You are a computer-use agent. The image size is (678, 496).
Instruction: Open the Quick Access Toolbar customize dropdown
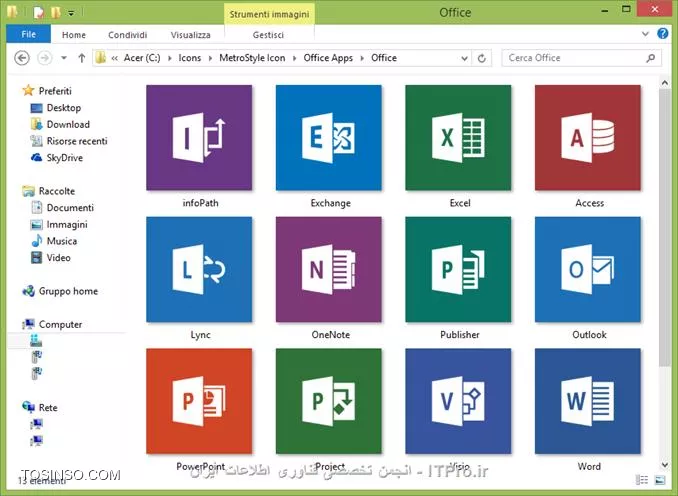[x=71, y=13]
